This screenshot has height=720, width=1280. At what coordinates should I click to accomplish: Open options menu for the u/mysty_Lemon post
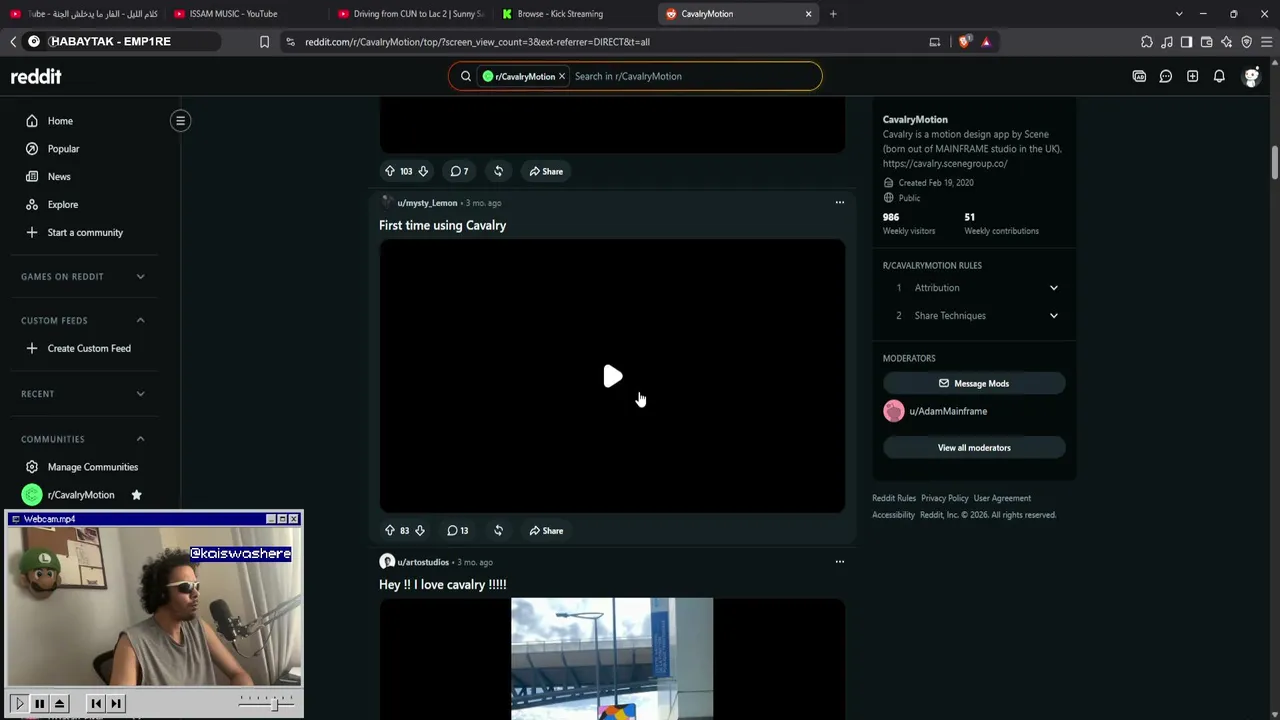[x=840, y=202]
